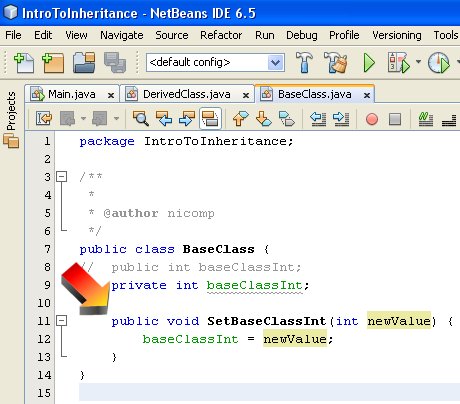This screenshot has width=460, height=404.
Task: Click the Stop Macro Recording square icon
Action: click(395, 119)
